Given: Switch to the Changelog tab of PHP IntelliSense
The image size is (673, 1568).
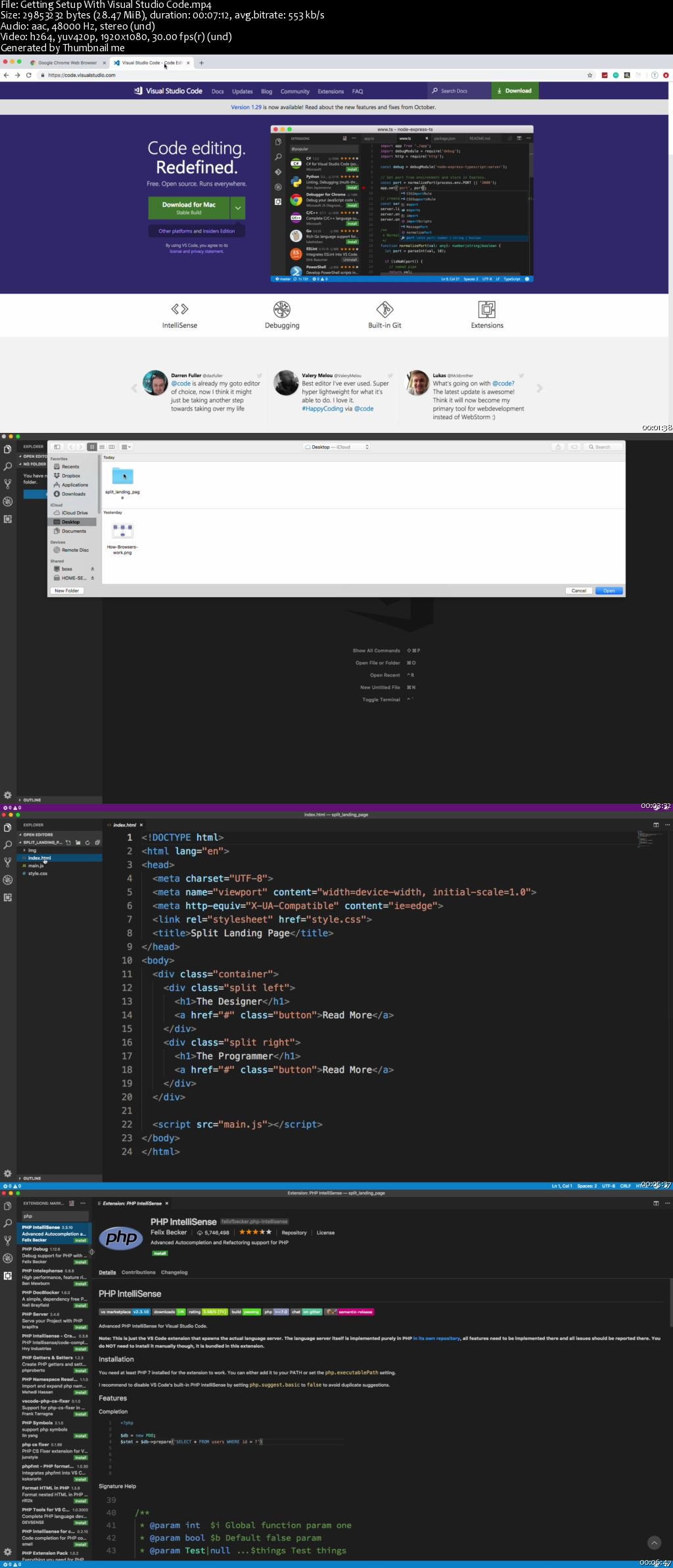Looking at the screenshot, I should coord(174,1272).
